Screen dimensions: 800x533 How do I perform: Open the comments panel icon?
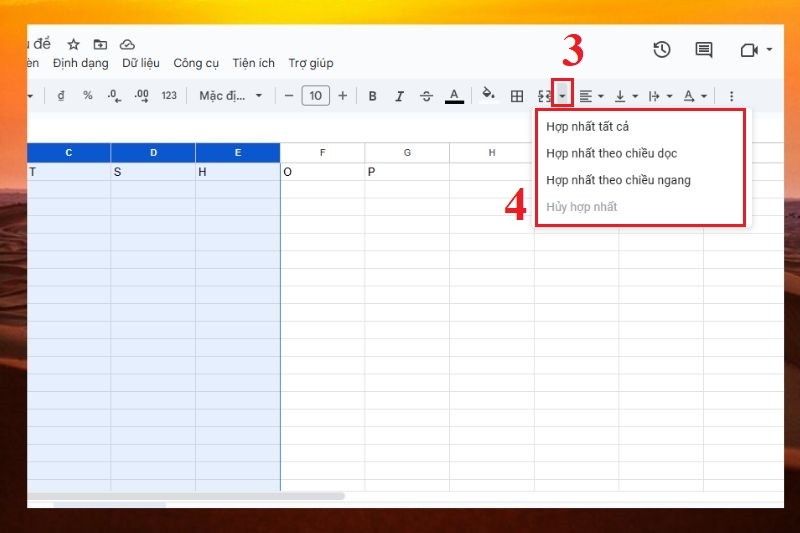[x=704, y=49]
